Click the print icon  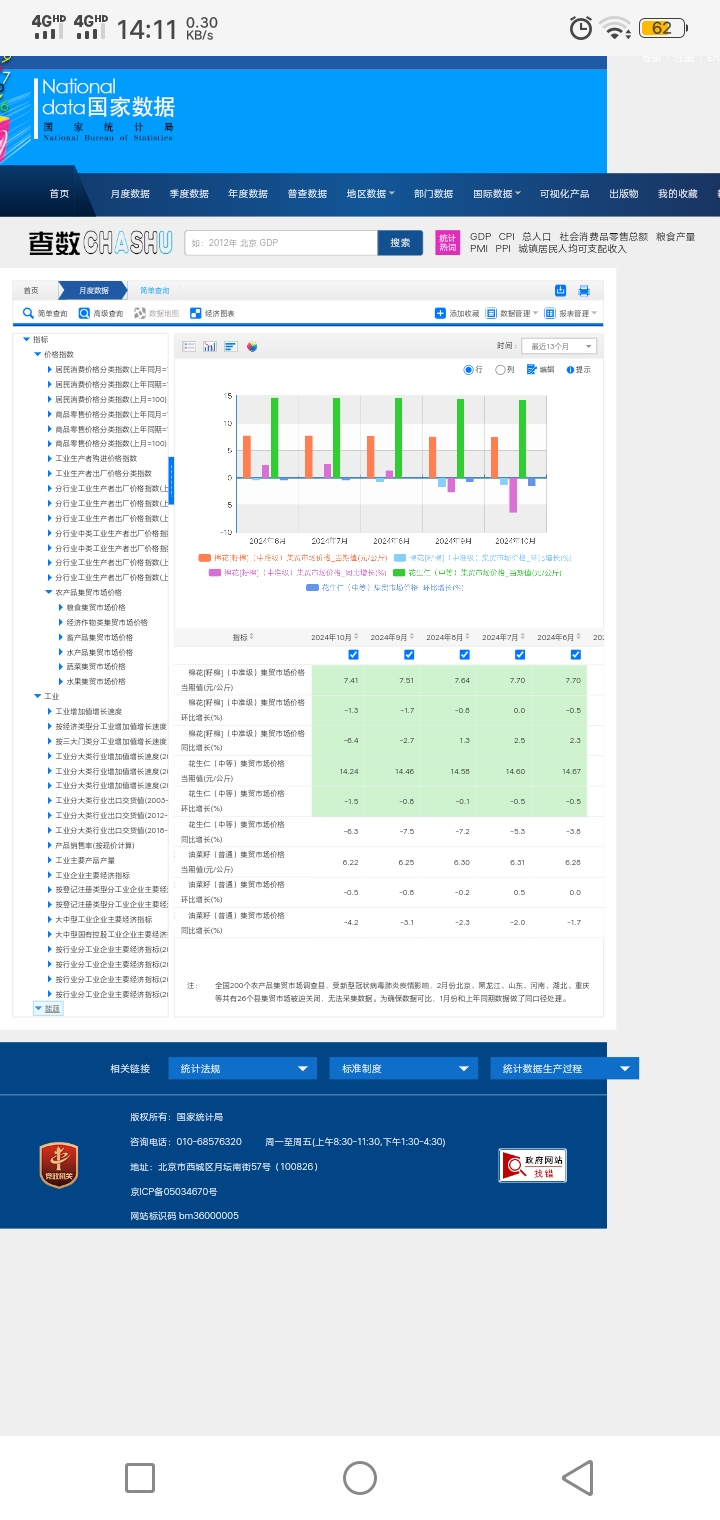pos(584,290)
